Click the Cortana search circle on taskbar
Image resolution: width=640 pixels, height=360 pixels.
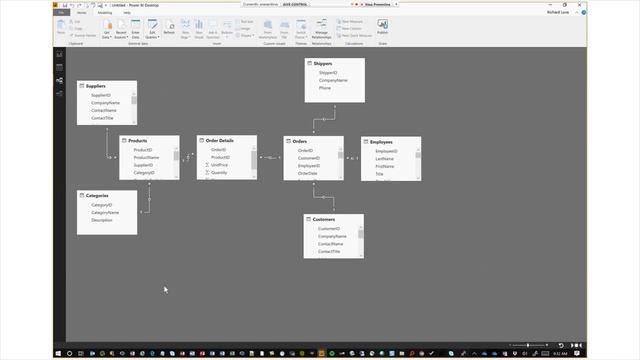[x=69, y=353]
